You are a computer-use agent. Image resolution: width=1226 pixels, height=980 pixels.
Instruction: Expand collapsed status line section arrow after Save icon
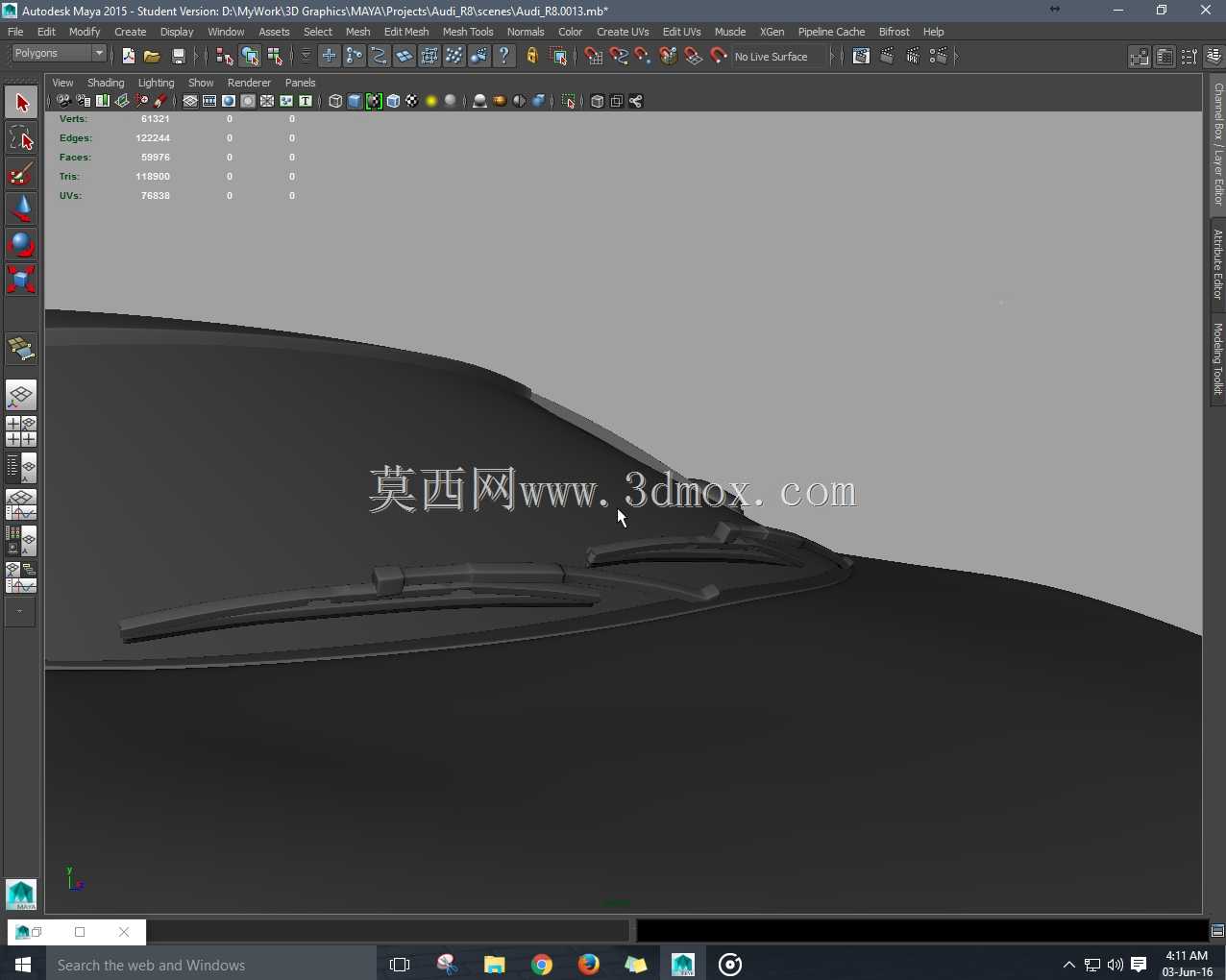click(197, 57)
